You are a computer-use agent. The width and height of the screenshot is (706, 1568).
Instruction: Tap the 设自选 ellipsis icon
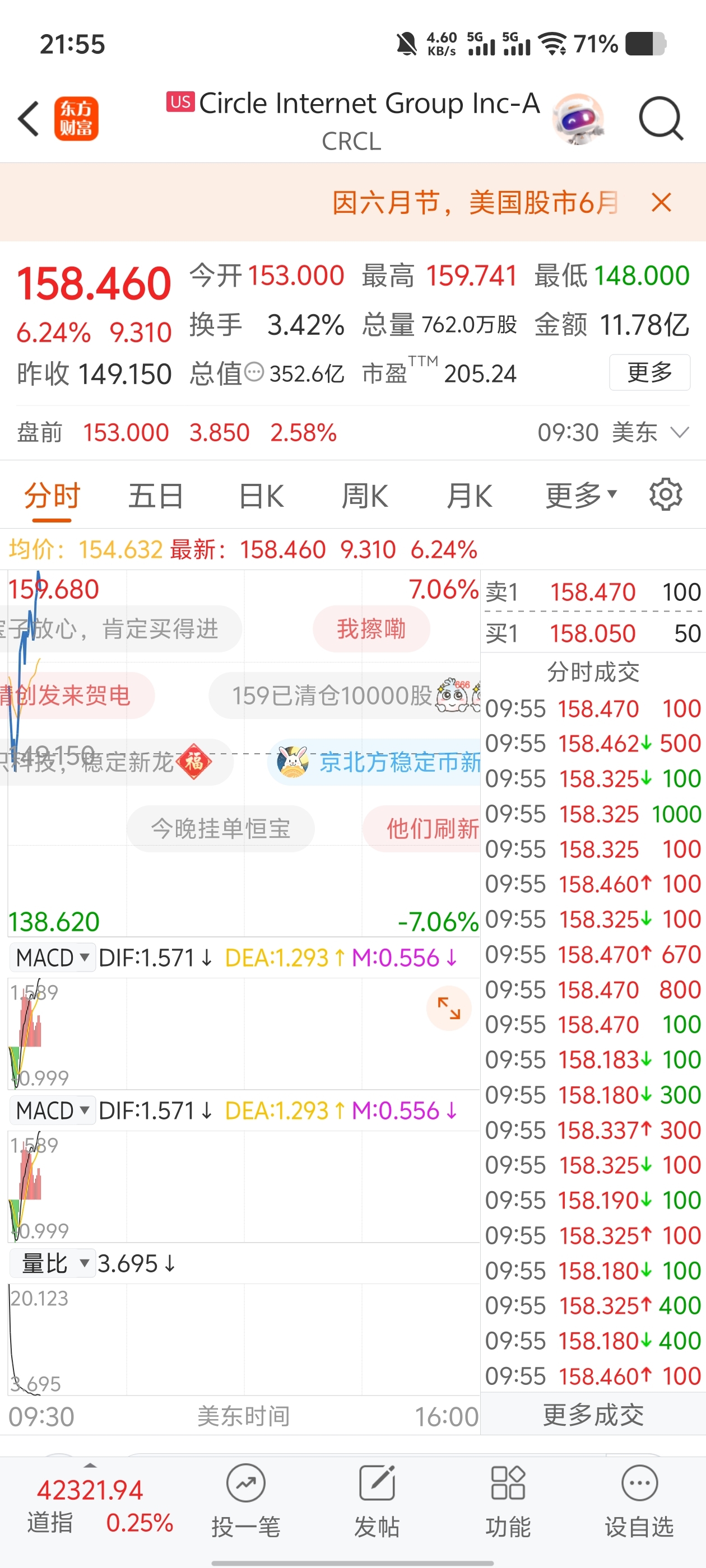(640, 1484)
